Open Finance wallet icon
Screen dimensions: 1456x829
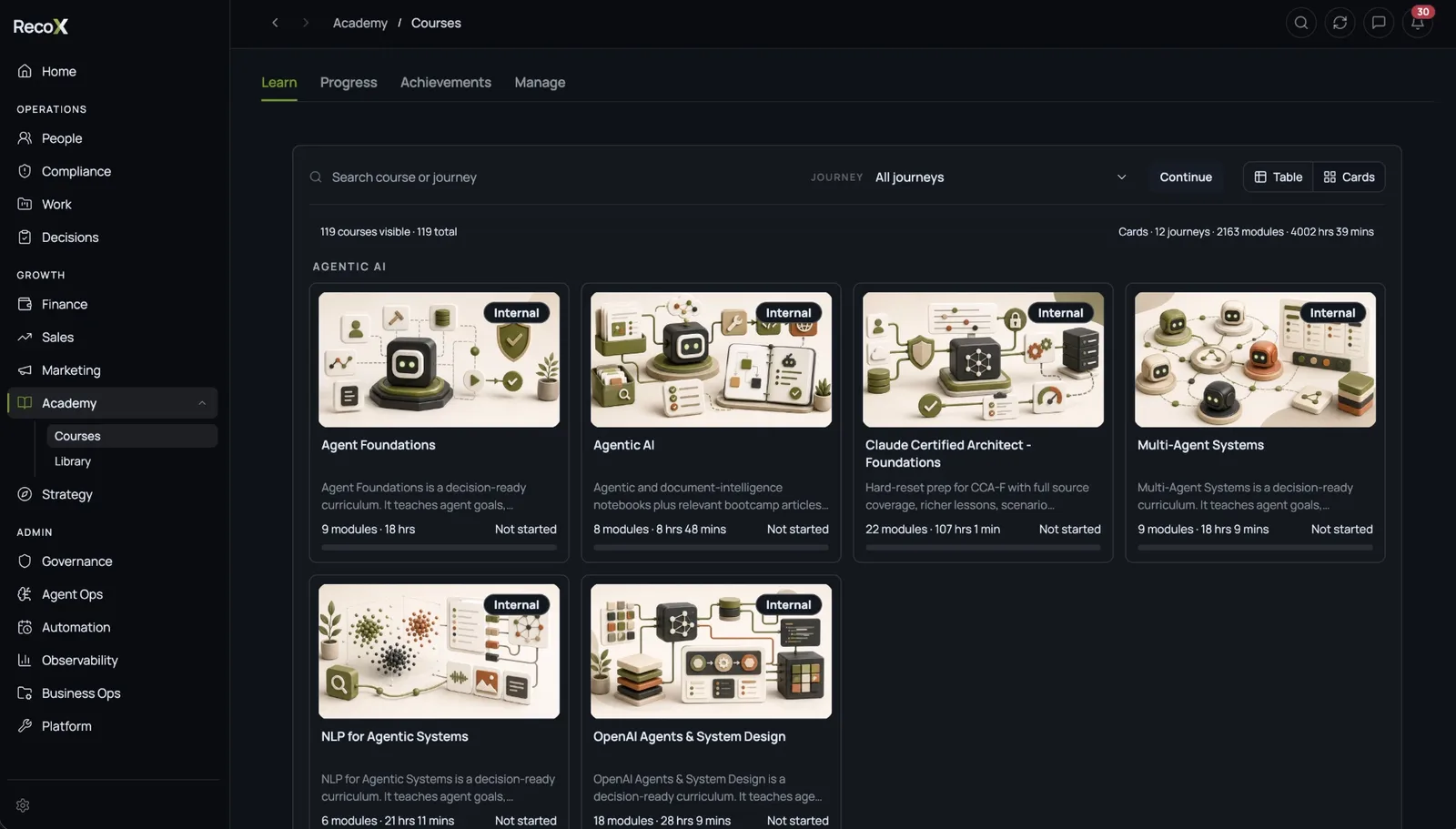tap(25, 304)
